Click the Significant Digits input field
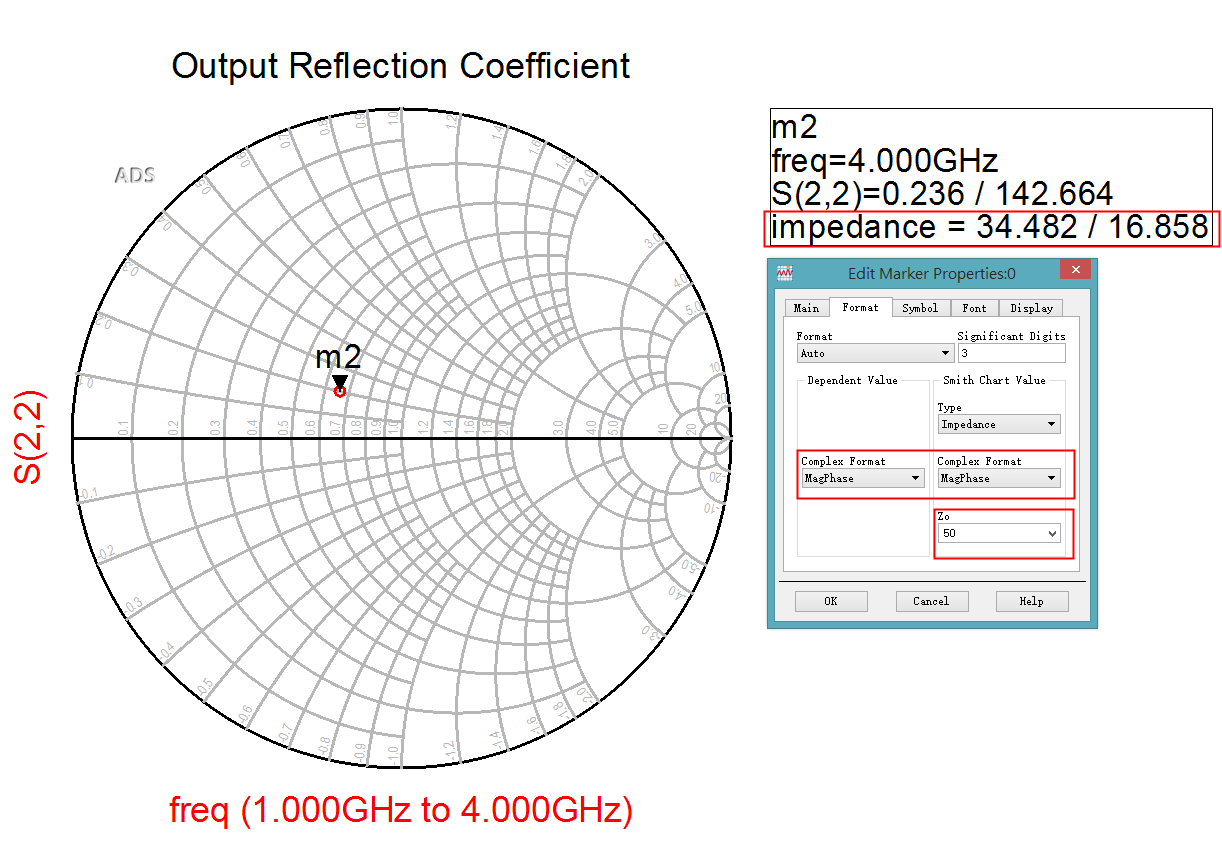 (x=1011, y=353)
